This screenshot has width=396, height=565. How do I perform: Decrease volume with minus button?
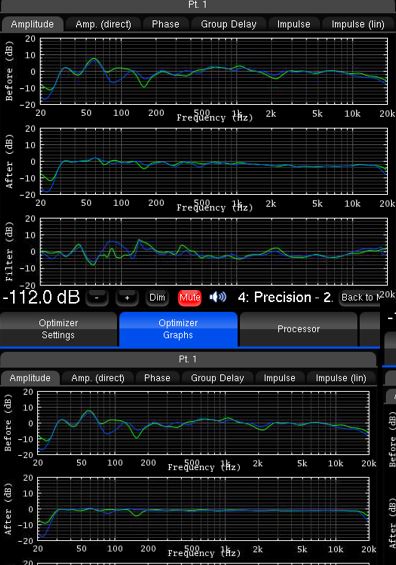point(97,298)
